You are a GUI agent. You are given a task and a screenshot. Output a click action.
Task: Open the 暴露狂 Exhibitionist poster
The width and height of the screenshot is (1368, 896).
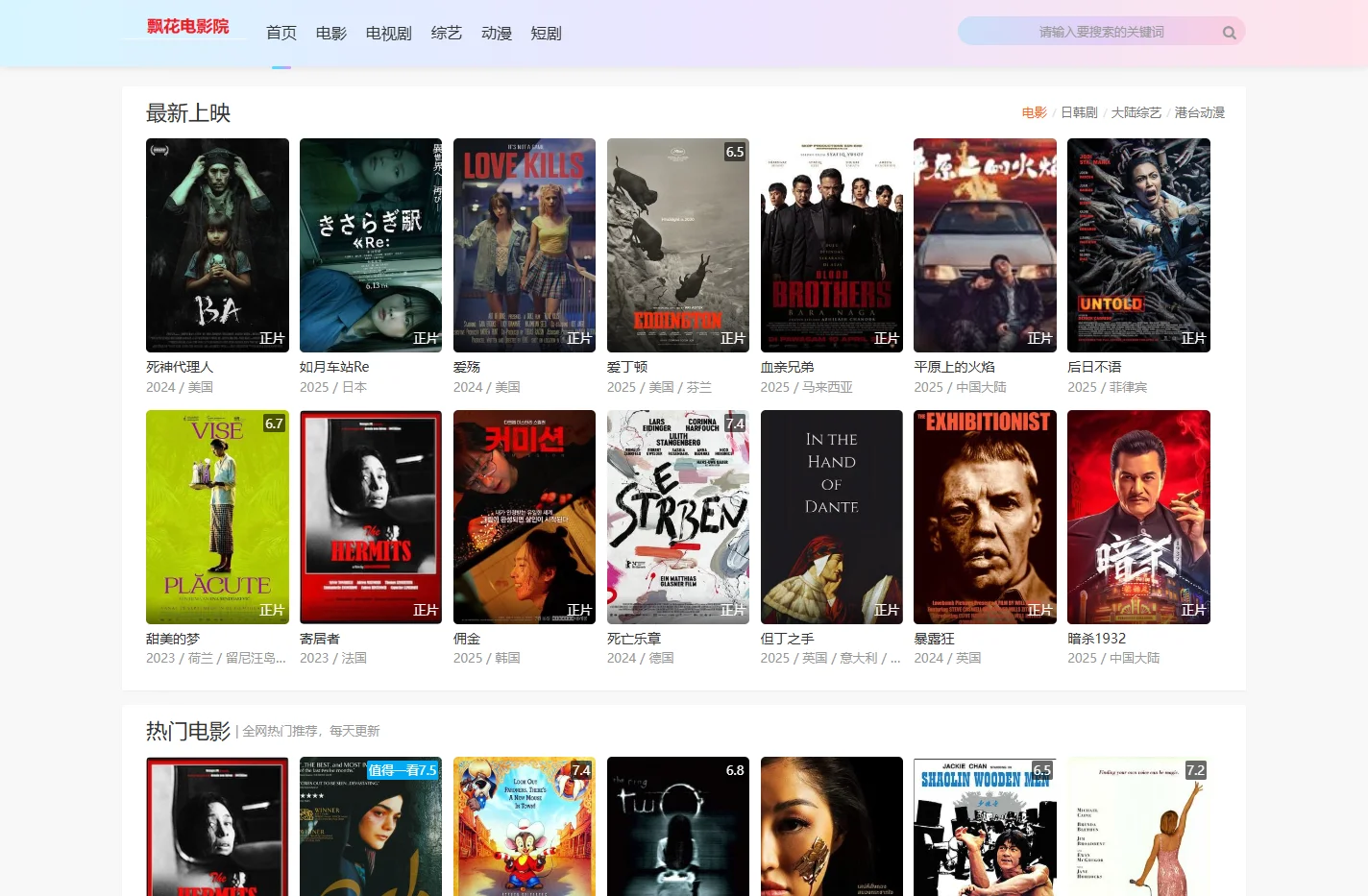(985, 517)
